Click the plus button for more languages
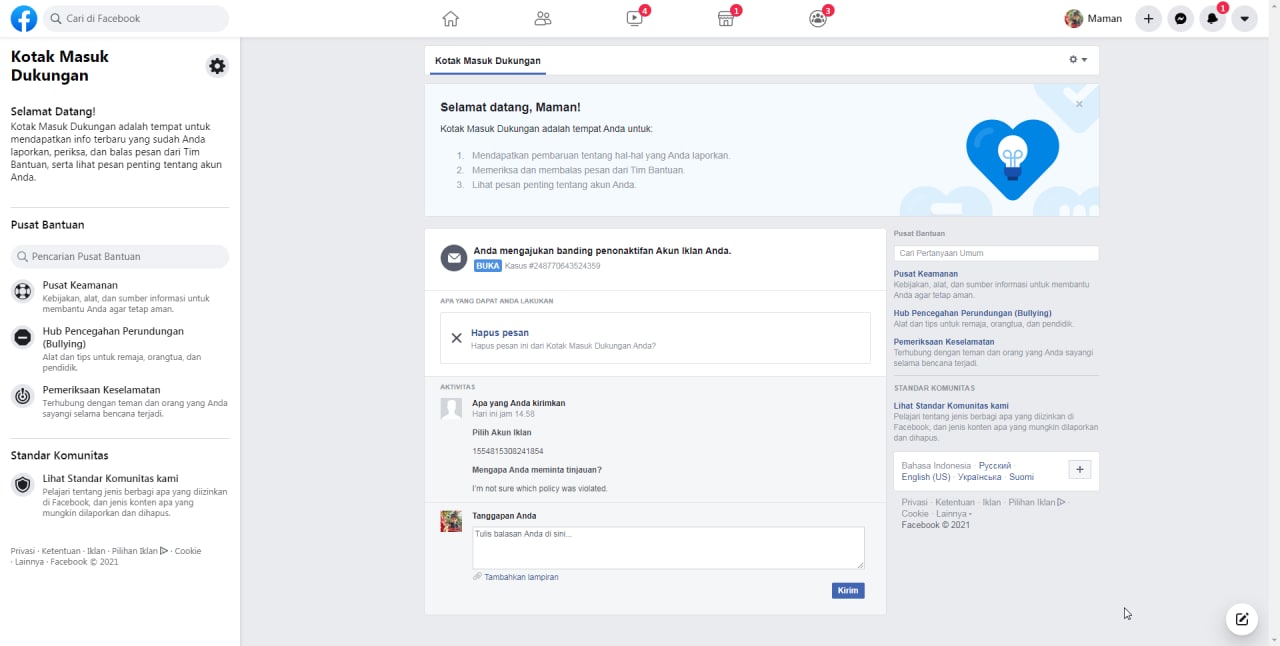 pos(1080,470)
